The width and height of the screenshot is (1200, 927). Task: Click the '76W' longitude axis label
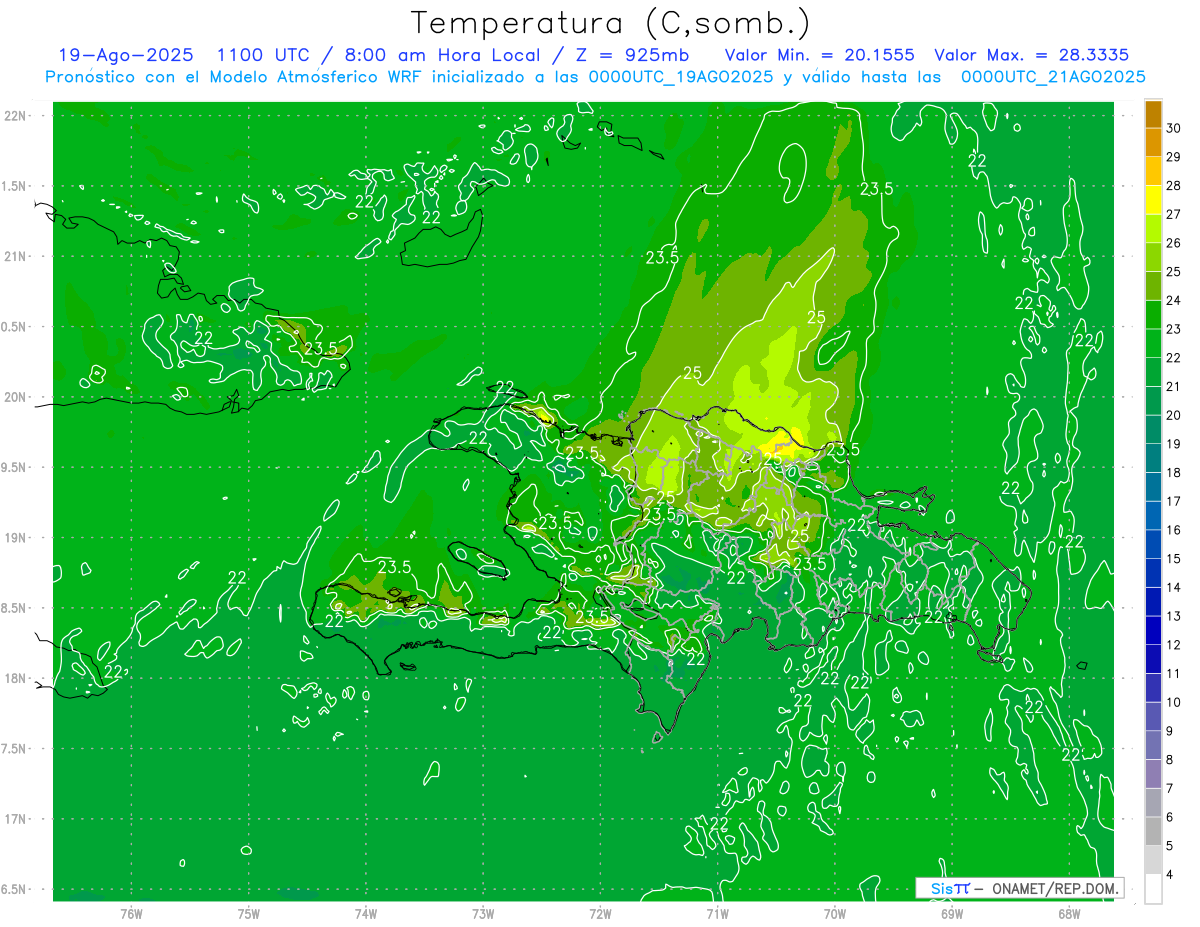pyautogui.click(x=131, y=914)
